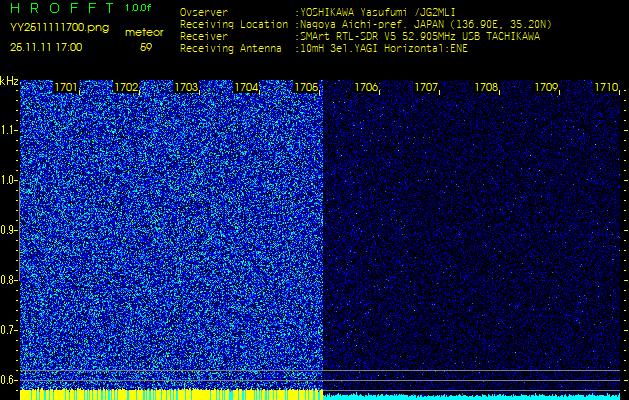Click the 'Receiving Location' label
Image resolution: width=629 pixels, height=400 pixels.
pyautogui.click(x=234, y=24)
